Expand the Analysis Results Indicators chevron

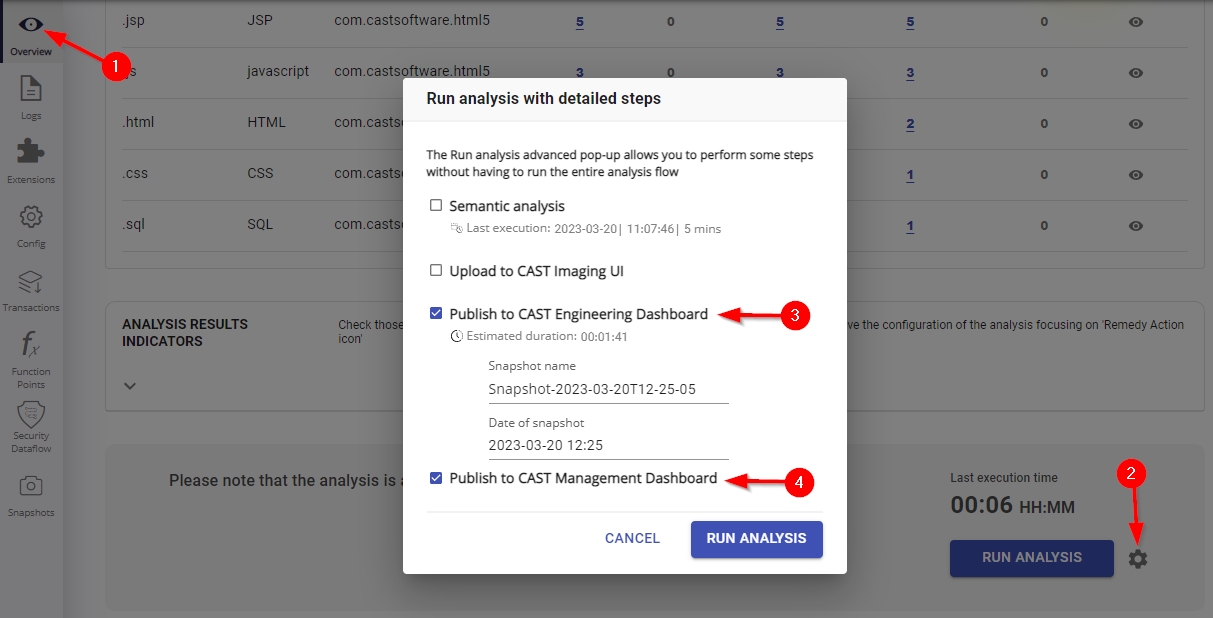click(x=130, y=386)
